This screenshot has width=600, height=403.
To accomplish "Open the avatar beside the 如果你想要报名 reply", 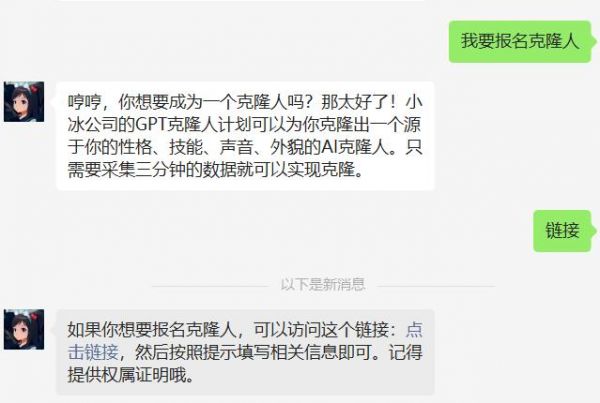I will coord(24,330).
